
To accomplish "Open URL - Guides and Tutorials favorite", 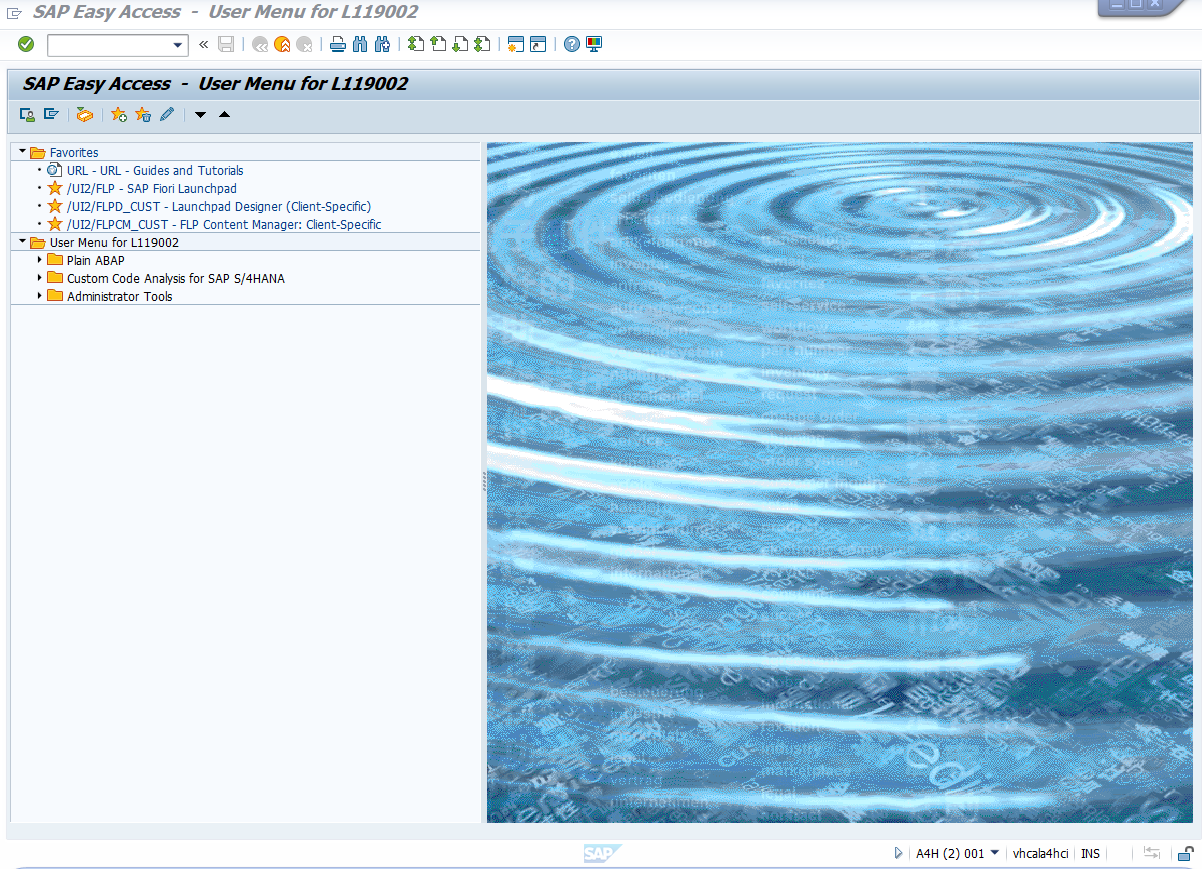I will click(x=155, y=171).
